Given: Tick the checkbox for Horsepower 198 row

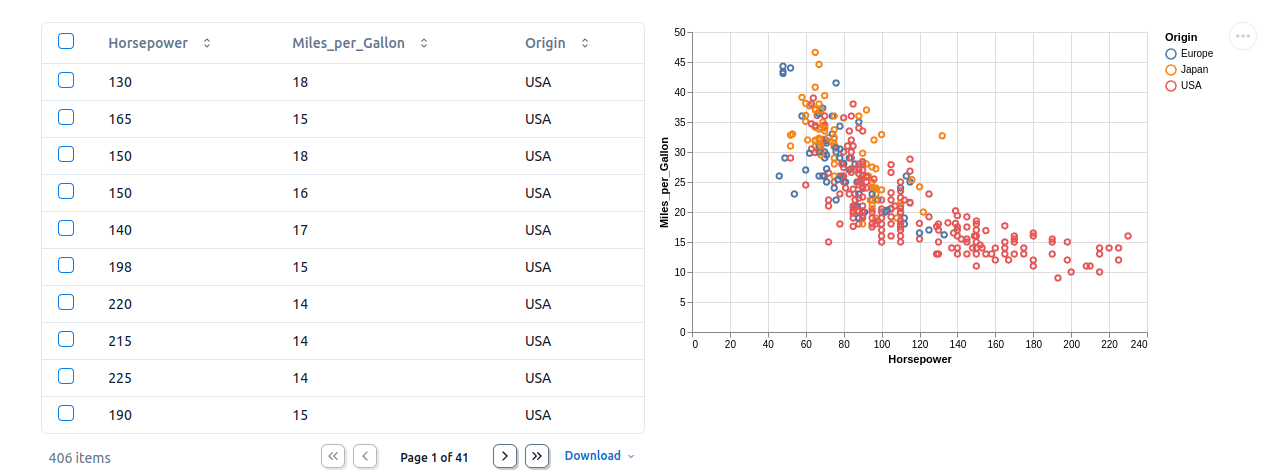Looking at the screenshot, I should 66,265.
